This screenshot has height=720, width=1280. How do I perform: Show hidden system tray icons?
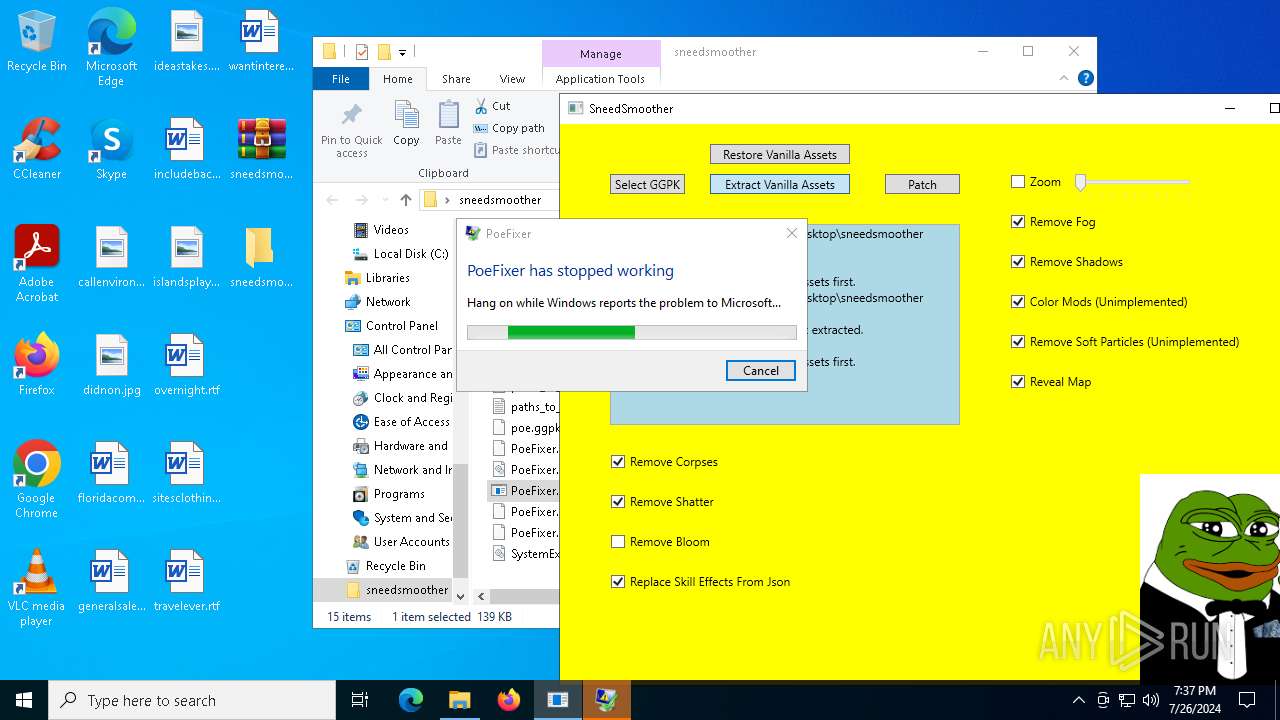click(x=1078, y=700)
